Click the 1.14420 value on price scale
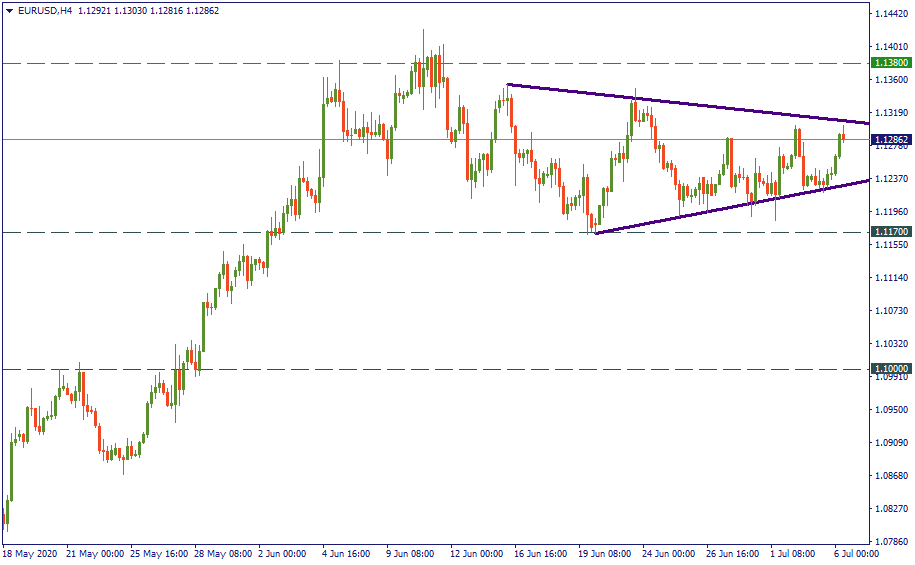This screenshot has width=915, height=565. [893, 14]
